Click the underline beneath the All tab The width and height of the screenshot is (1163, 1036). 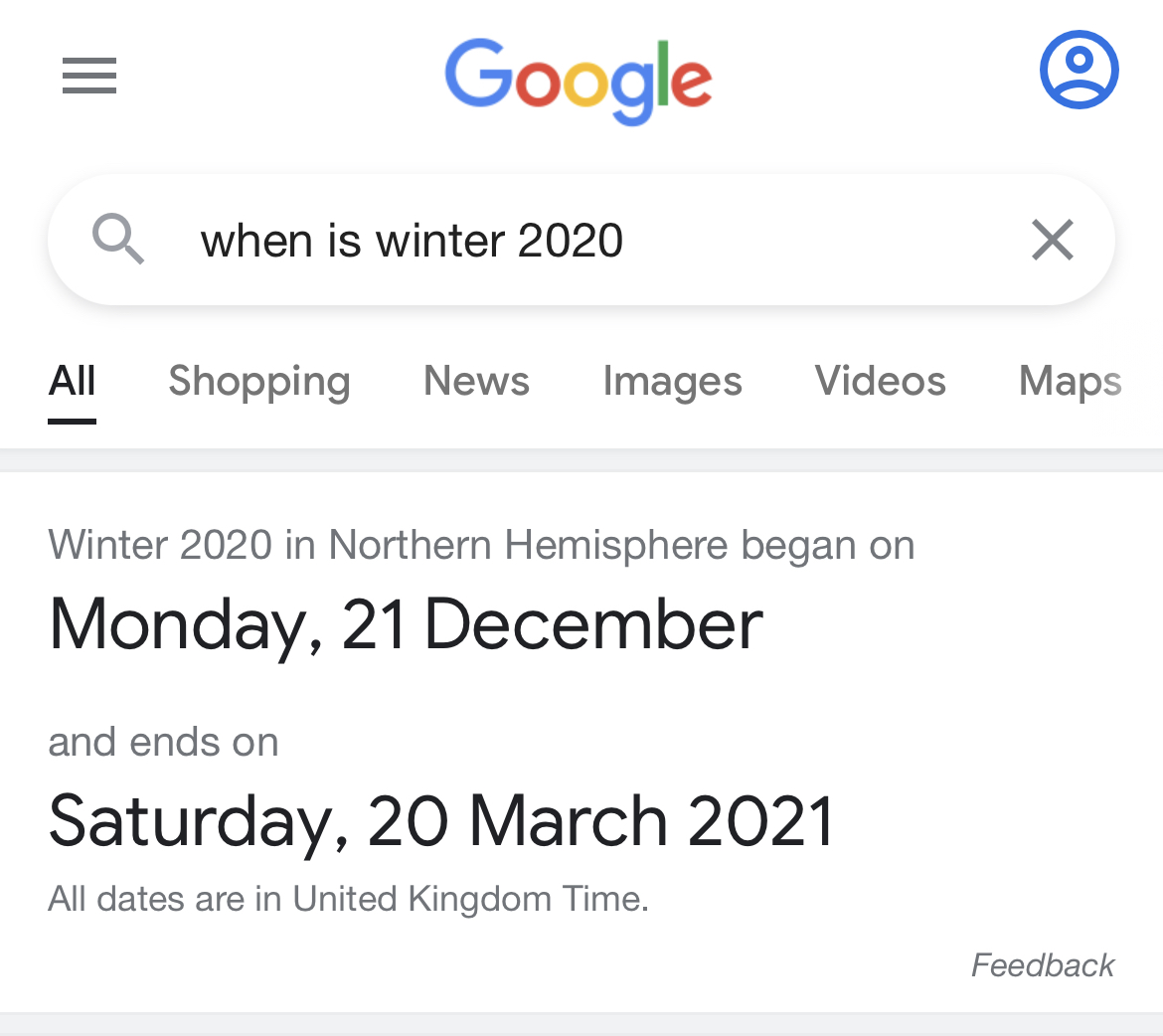(72, 421)
